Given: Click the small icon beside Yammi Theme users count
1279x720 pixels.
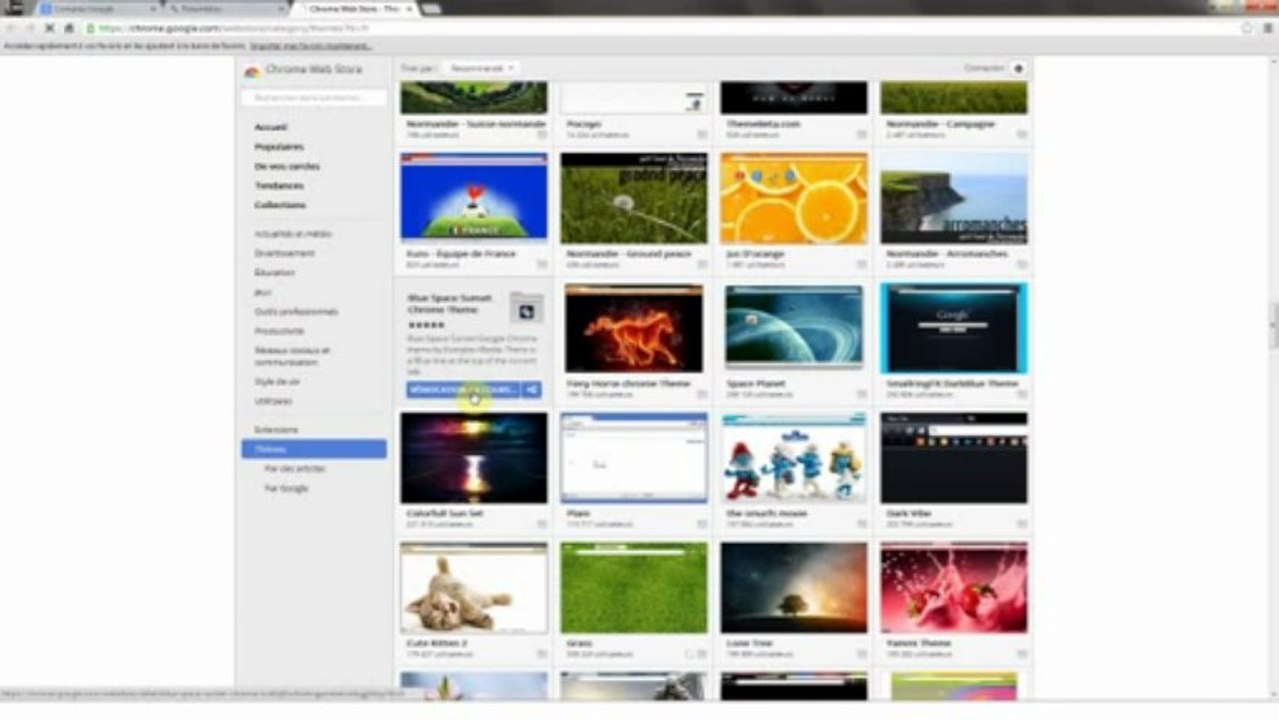Looking at the screenshot, I should [1021, 654].
